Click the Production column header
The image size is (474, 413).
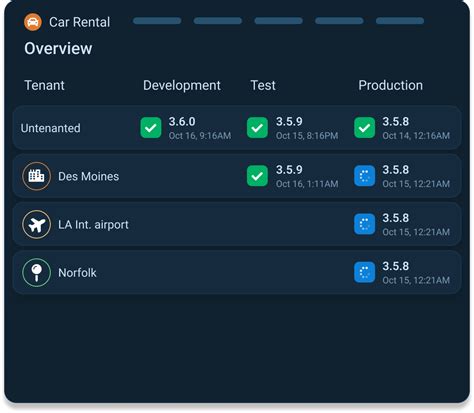click(390, 85)
